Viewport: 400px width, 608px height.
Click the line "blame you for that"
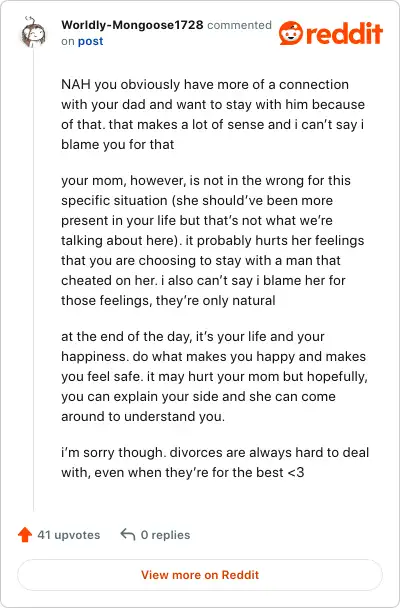click(x=117, y=145)
